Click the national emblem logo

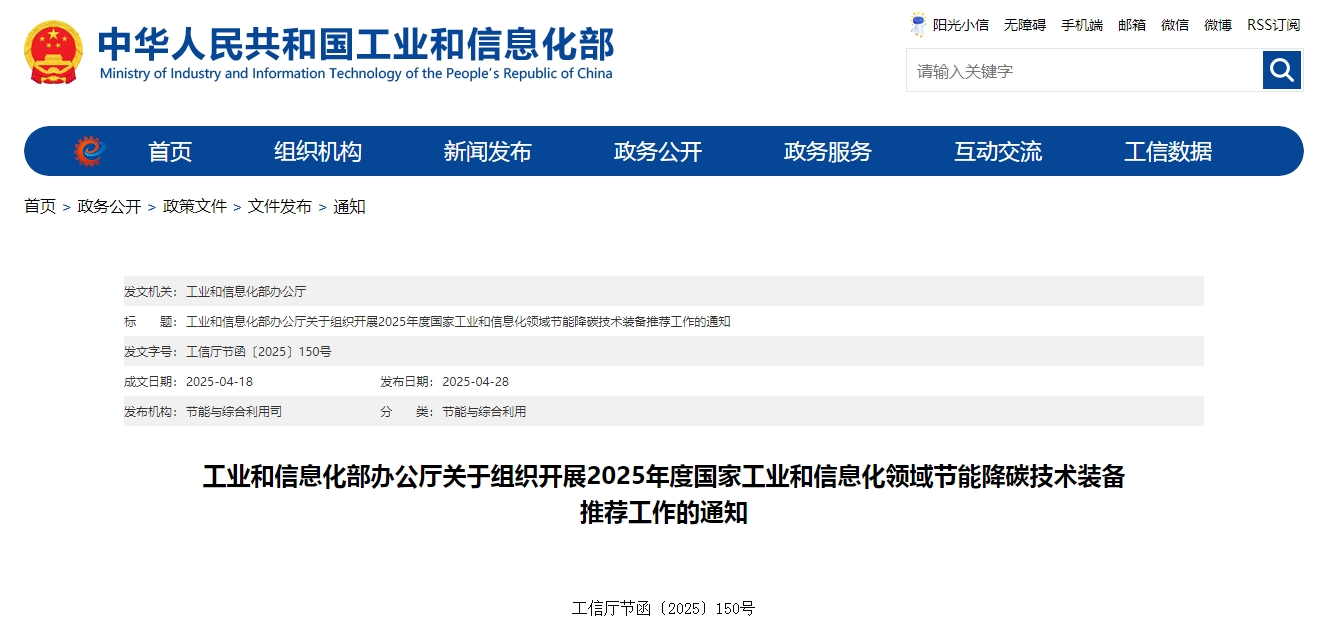coord(54,52)
